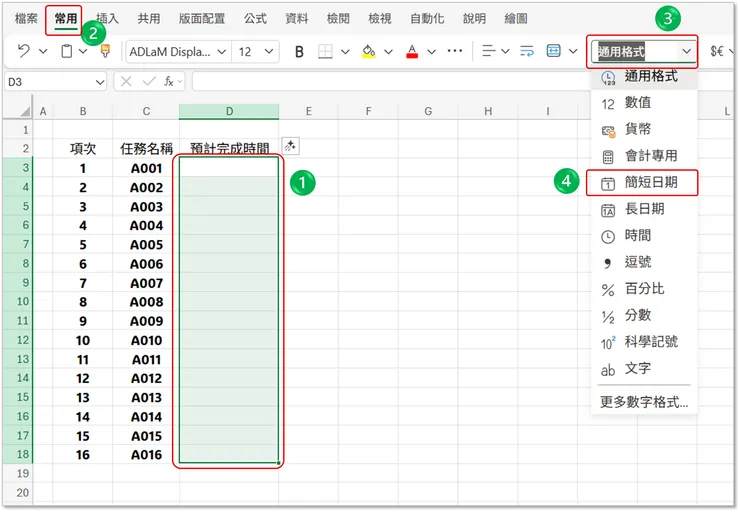Open the 共用 tab

click(149, 18)
